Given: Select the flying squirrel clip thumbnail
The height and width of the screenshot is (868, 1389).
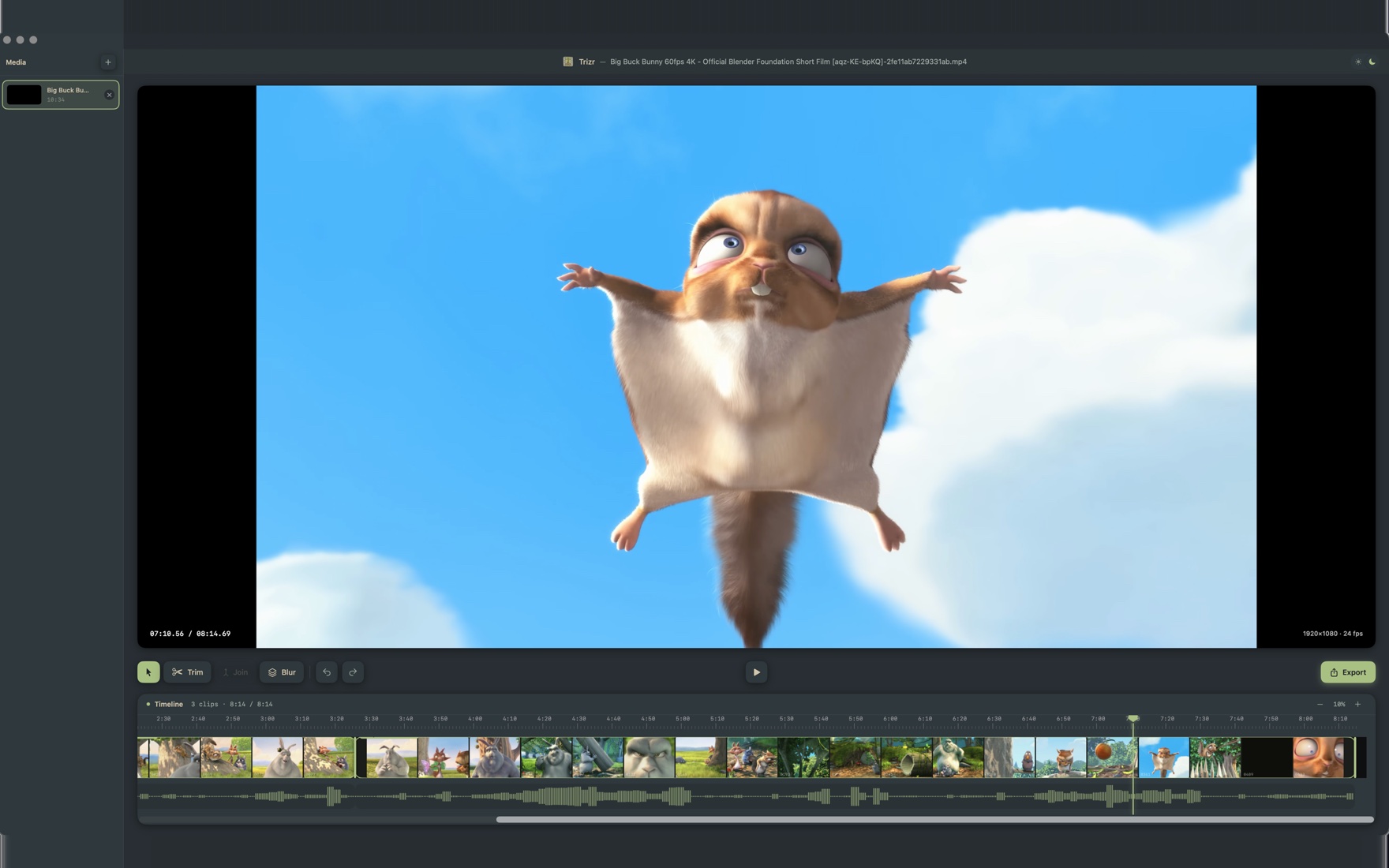Looking at the screenshot, I should pyautogui.click(x=1164, y=758).
